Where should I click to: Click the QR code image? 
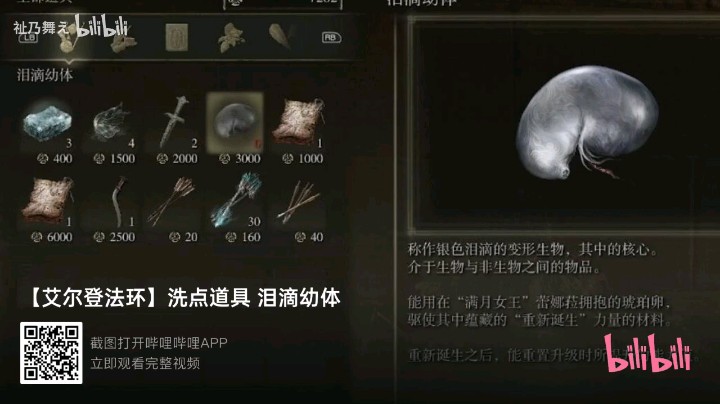click(51, 353)
